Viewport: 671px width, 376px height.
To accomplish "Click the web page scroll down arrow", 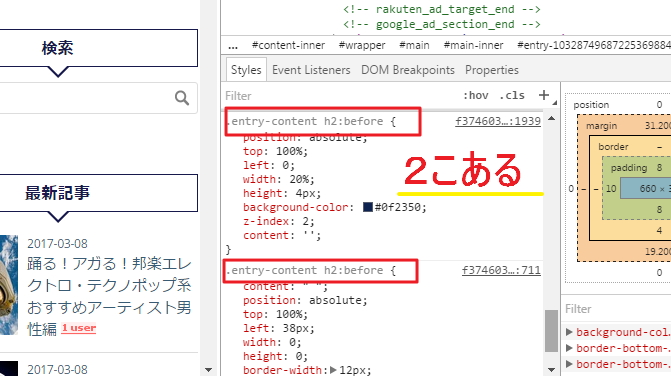I will click(208, 370).
